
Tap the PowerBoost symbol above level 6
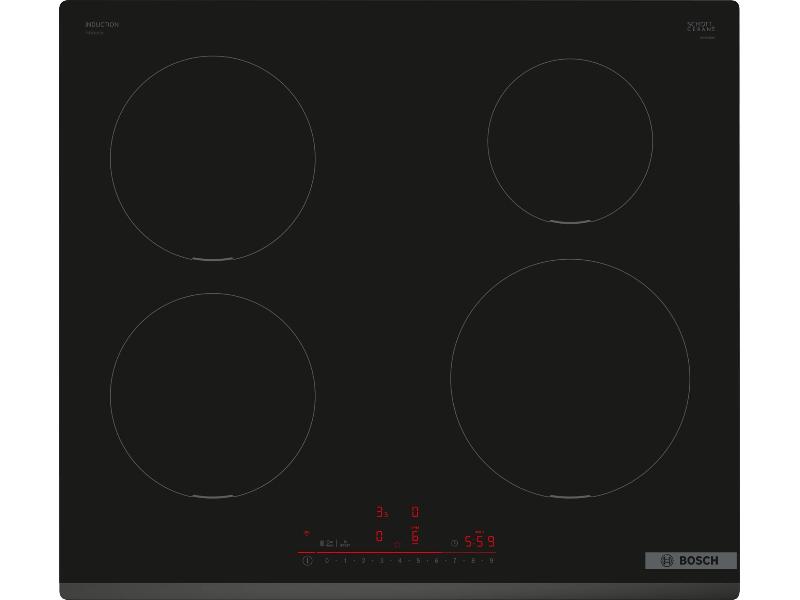coord(415,526)
